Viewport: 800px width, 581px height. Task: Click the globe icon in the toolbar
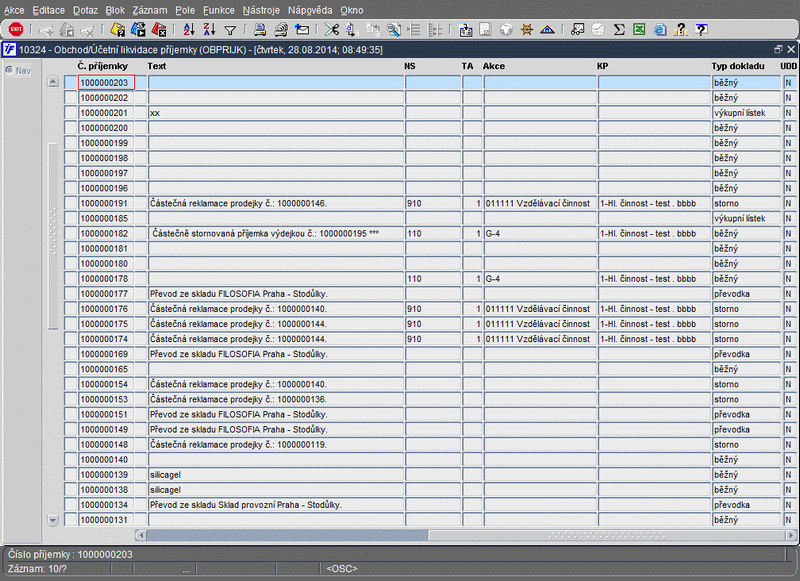(x=506, y=30)
